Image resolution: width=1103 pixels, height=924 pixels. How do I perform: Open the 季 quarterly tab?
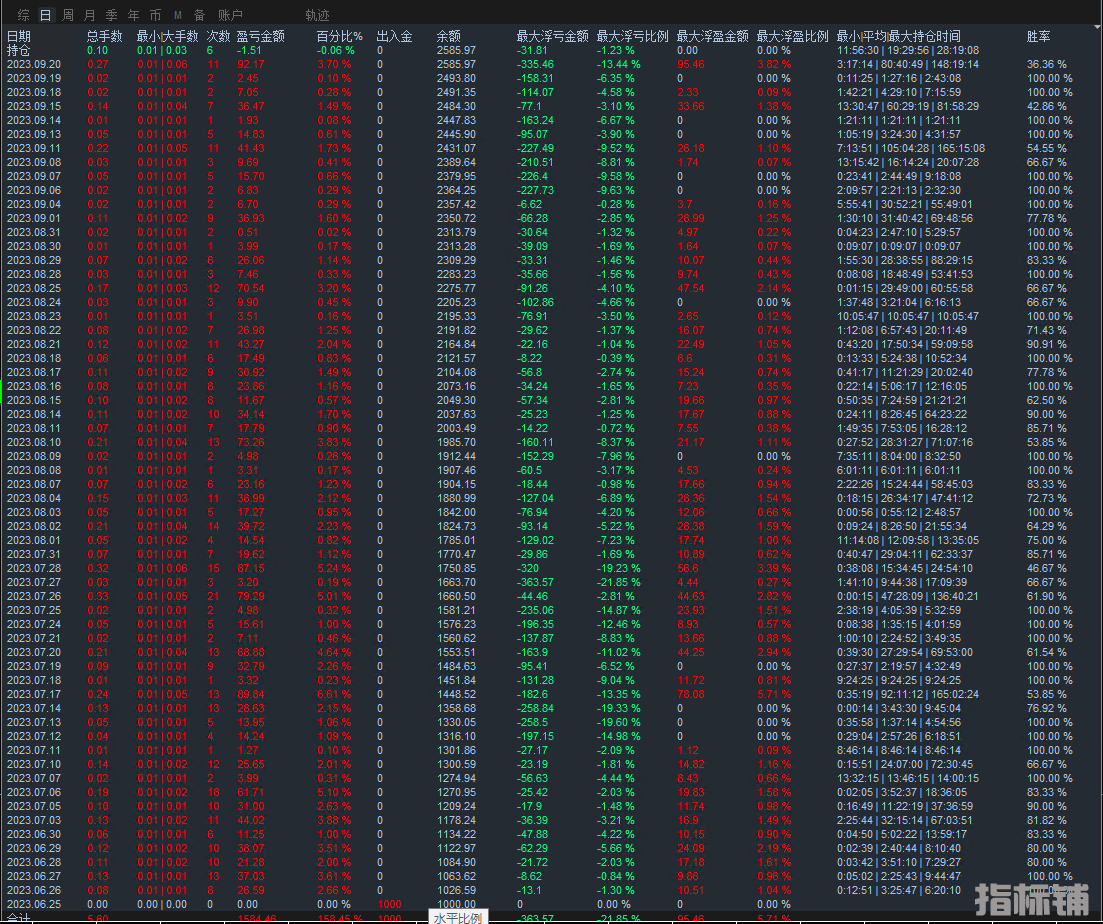point(111,15)
